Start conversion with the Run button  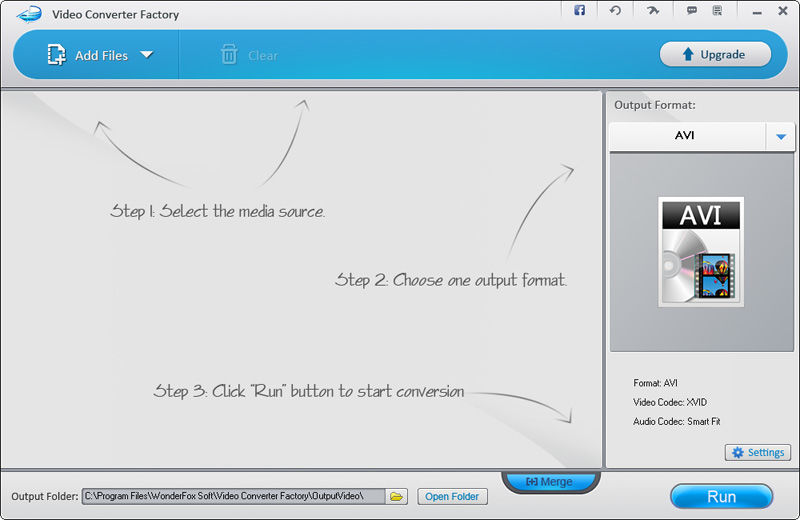pyautogui.click(x=721, y=497)
